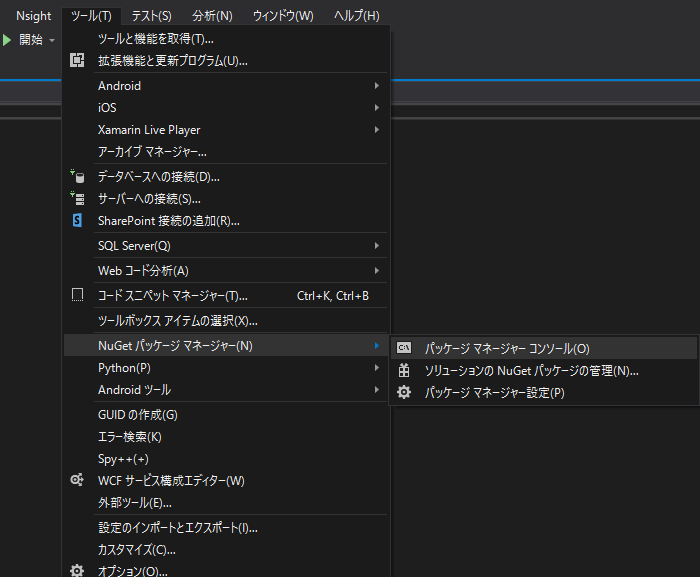The height and width of the screenshot is (577, 700).
Task: Open パッケージ マネージャー設定(P)
Action: coord(544,392)
